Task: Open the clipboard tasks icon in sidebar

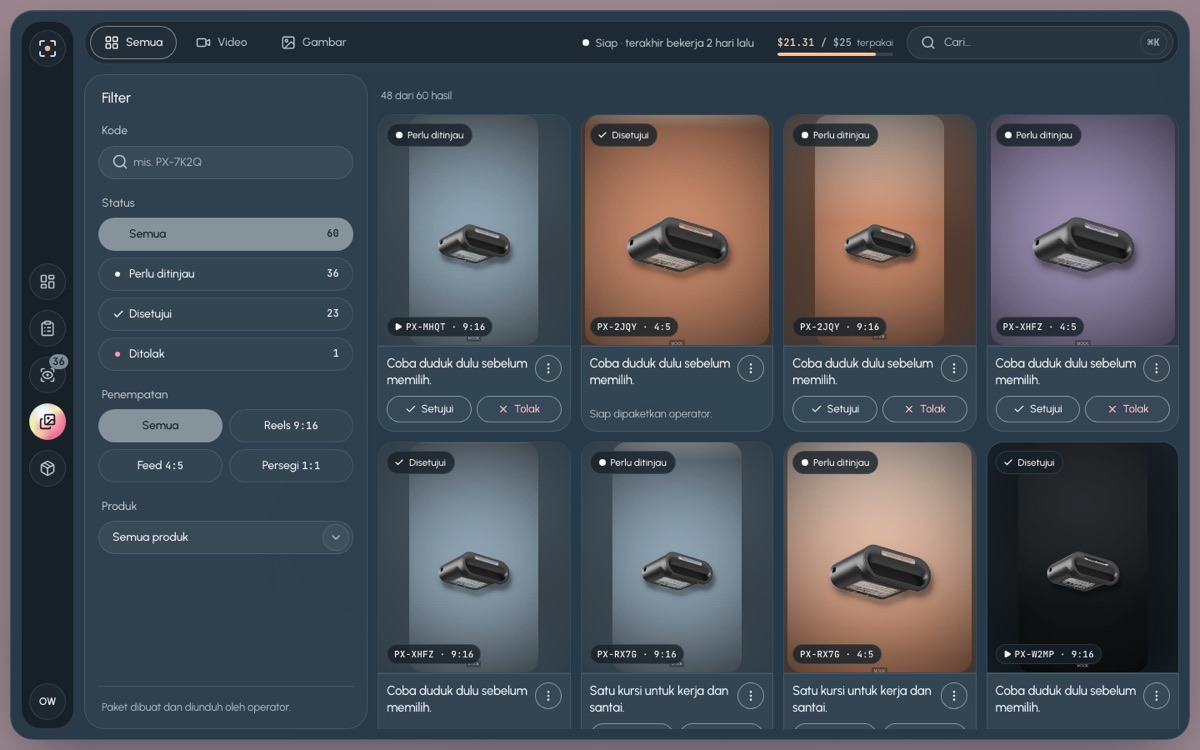Action: pos(47,328)
